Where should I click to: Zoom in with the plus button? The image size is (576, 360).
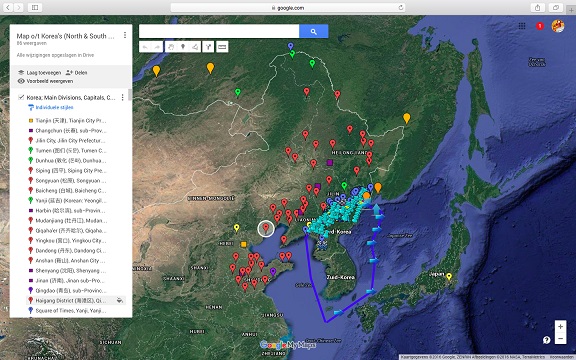pos(560,326)
